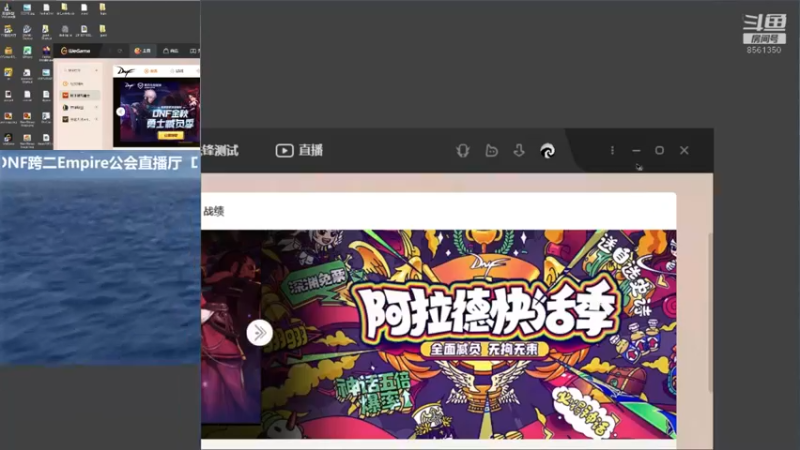Select highlighted DNF game in sidebar
This screenshot has height=450, width=800.
pyautogui.click(x=80, y=95)
